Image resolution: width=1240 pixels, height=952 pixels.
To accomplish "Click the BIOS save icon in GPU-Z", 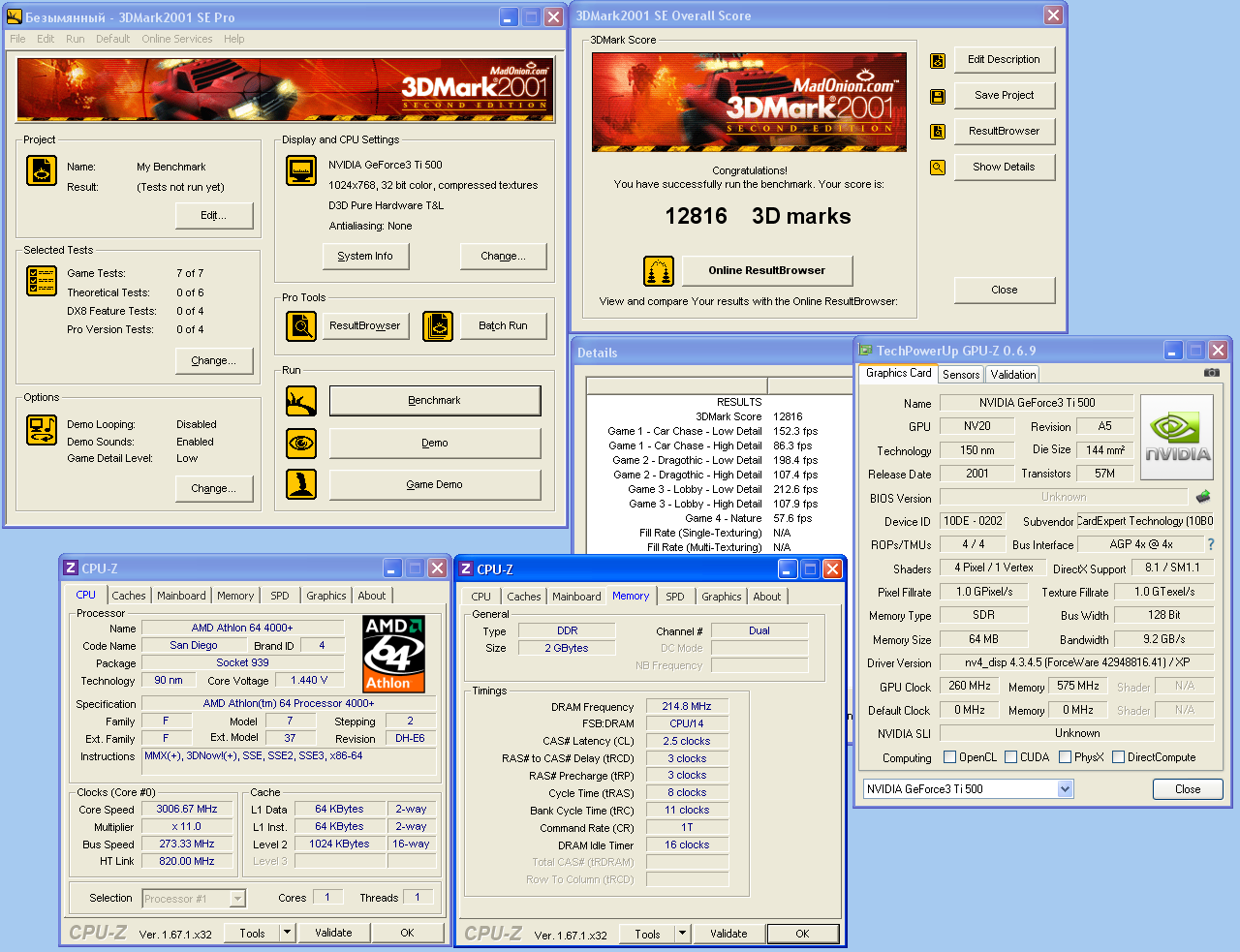I will [1203, 497].
